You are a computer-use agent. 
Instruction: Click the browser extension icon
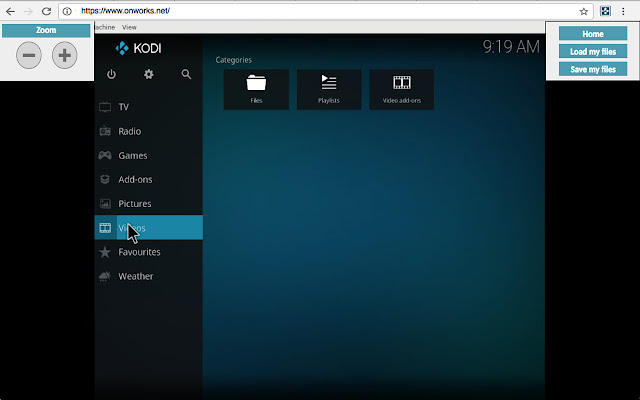[605, 11]
